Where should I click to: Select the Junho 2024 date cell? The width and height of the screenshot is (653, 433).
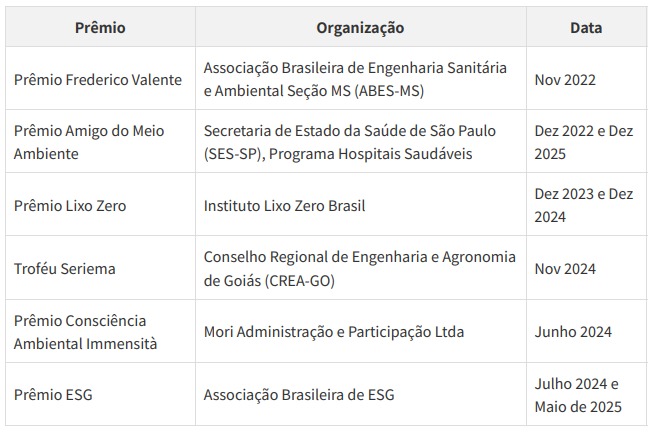pyautogui.click(x=573, y=332)
